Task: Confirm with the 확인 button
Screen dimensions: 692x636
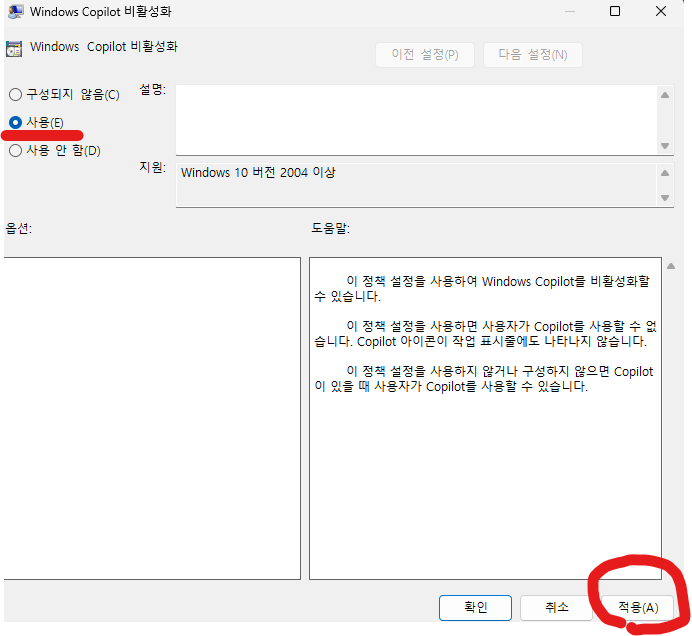Action: tap(475, 607)
